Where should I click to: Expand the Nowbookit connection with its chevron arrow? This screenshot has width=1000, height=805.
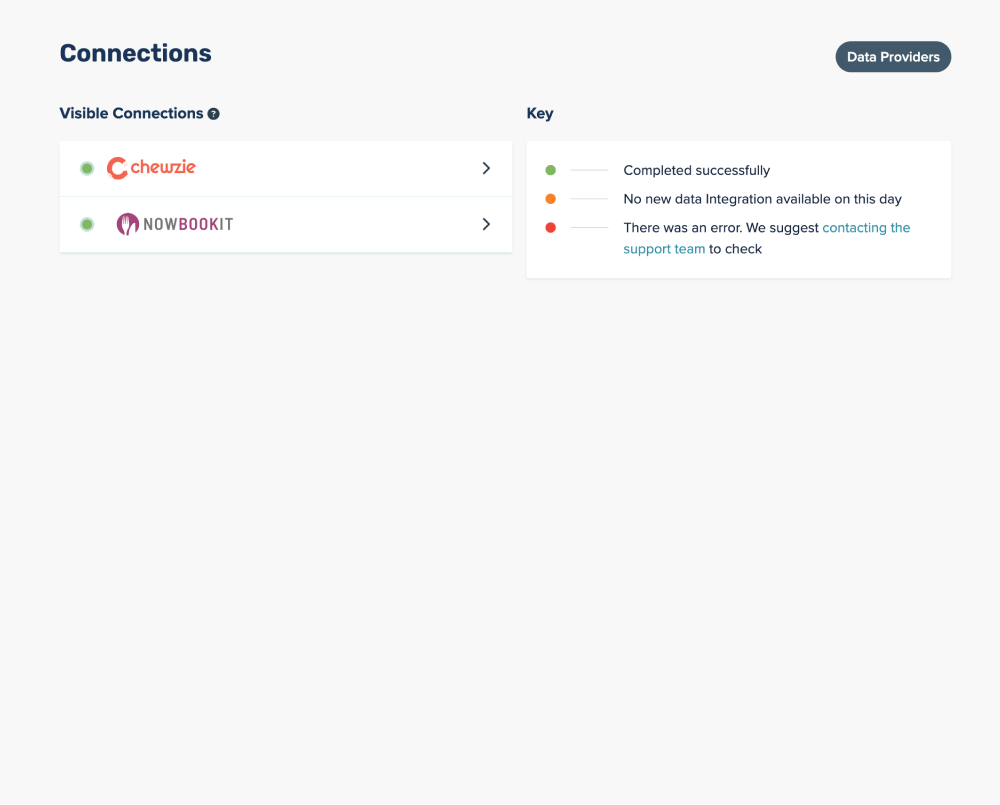[x=486, y=224]
